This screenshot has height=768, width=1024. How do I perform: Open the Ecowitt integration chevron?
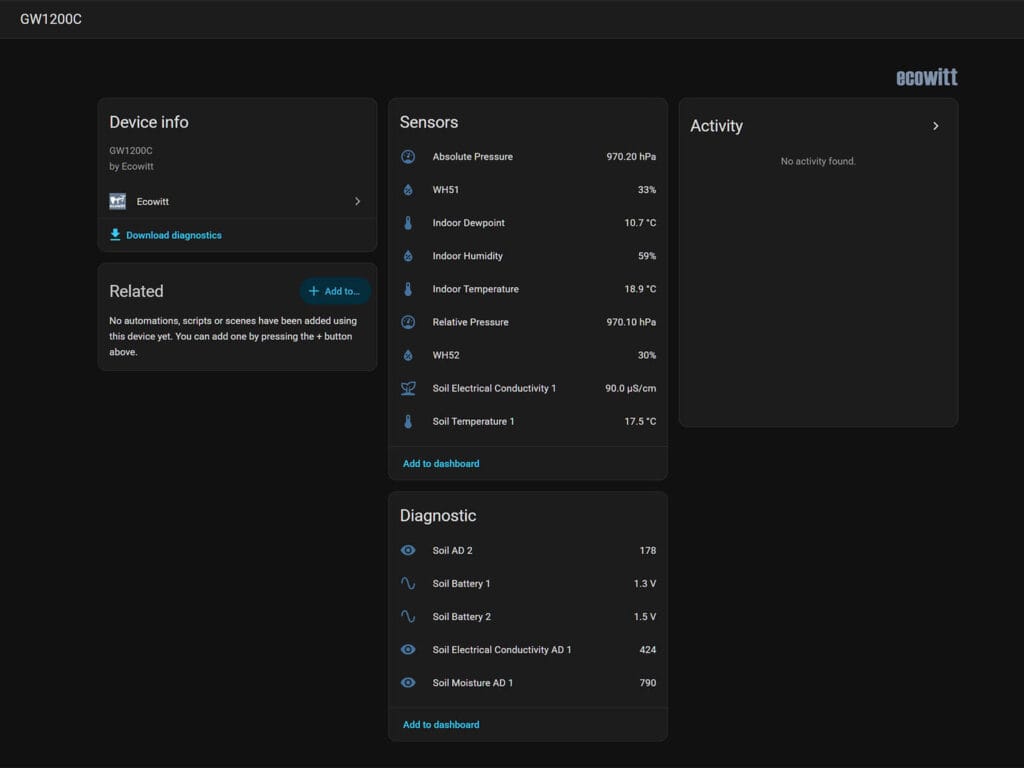[357, 201]
